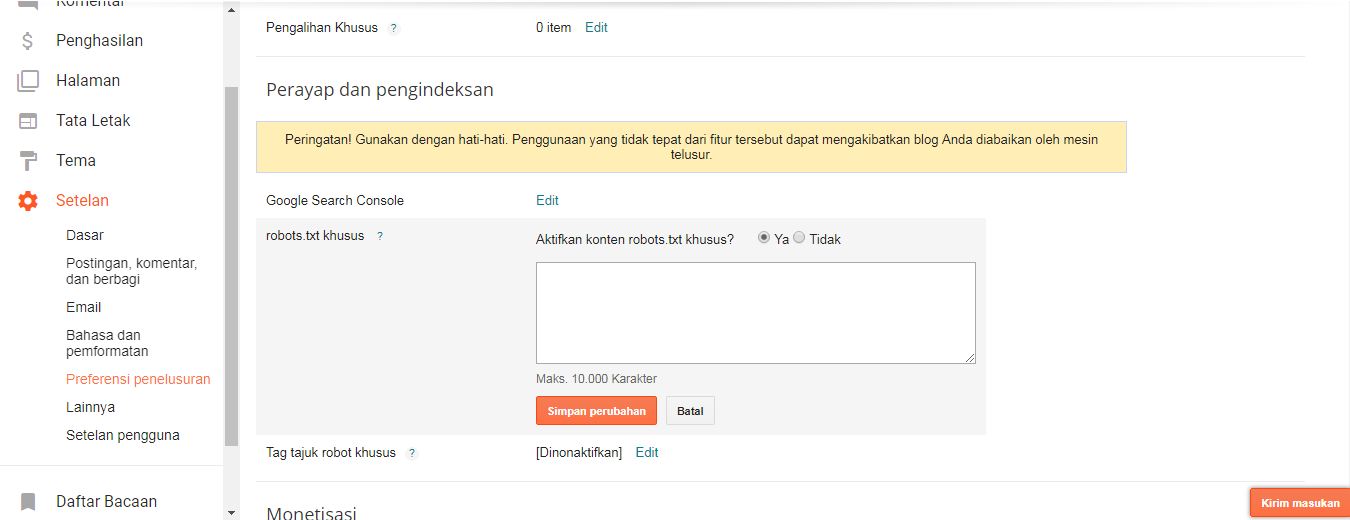Click the Perayap dan pengindeksan heading
This screenshot has height=520, width=1350.
pyautogui.click(x=380, y=90)
